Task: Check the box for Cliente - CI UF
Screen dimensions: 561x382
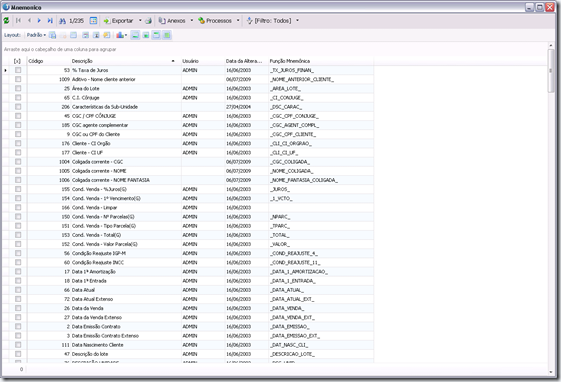Action: tap(18, 153)
